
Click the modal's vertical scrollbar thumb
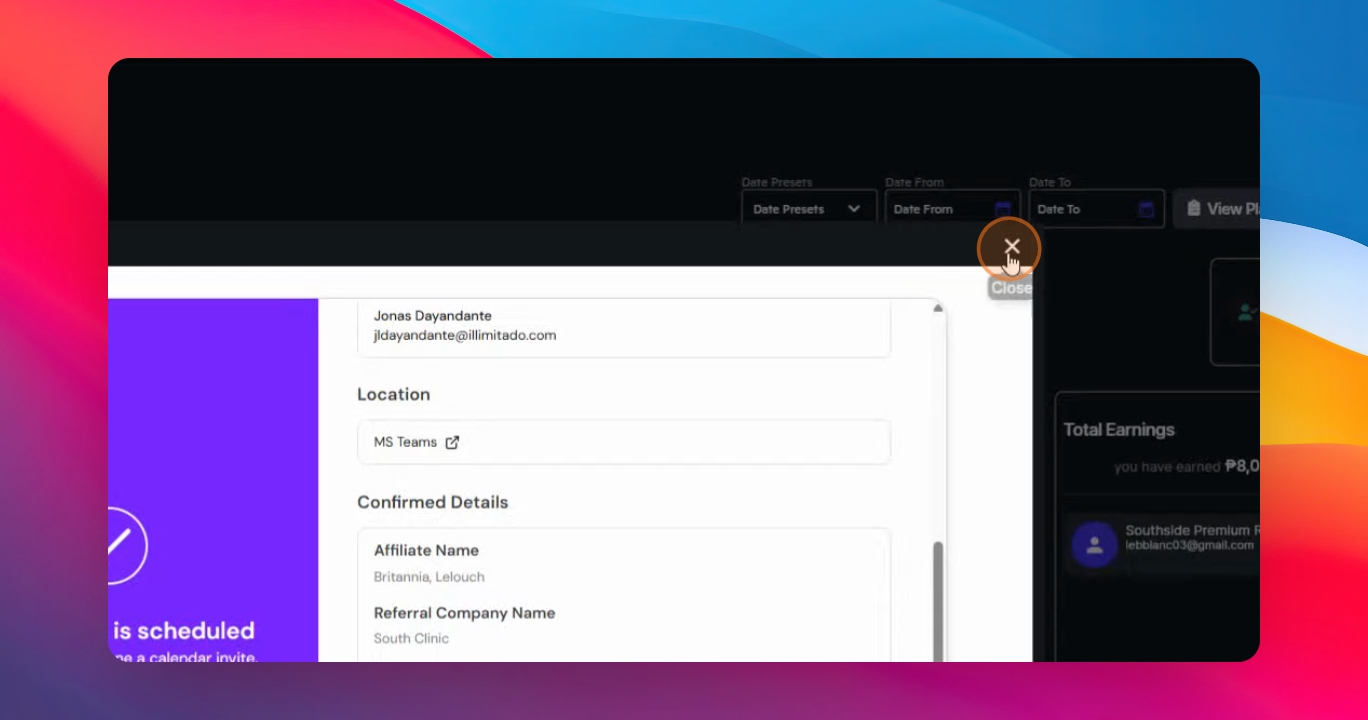click(938, 602)
